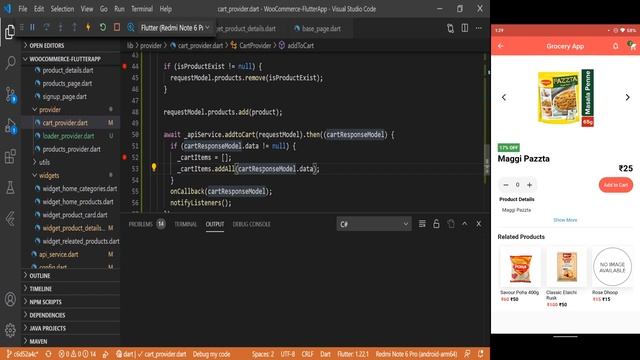The height and width of the screenshot is (360, 640).
Task: Open the Savour Poha 400g related product
Action: pyautogui.click(x=520, y=274)
